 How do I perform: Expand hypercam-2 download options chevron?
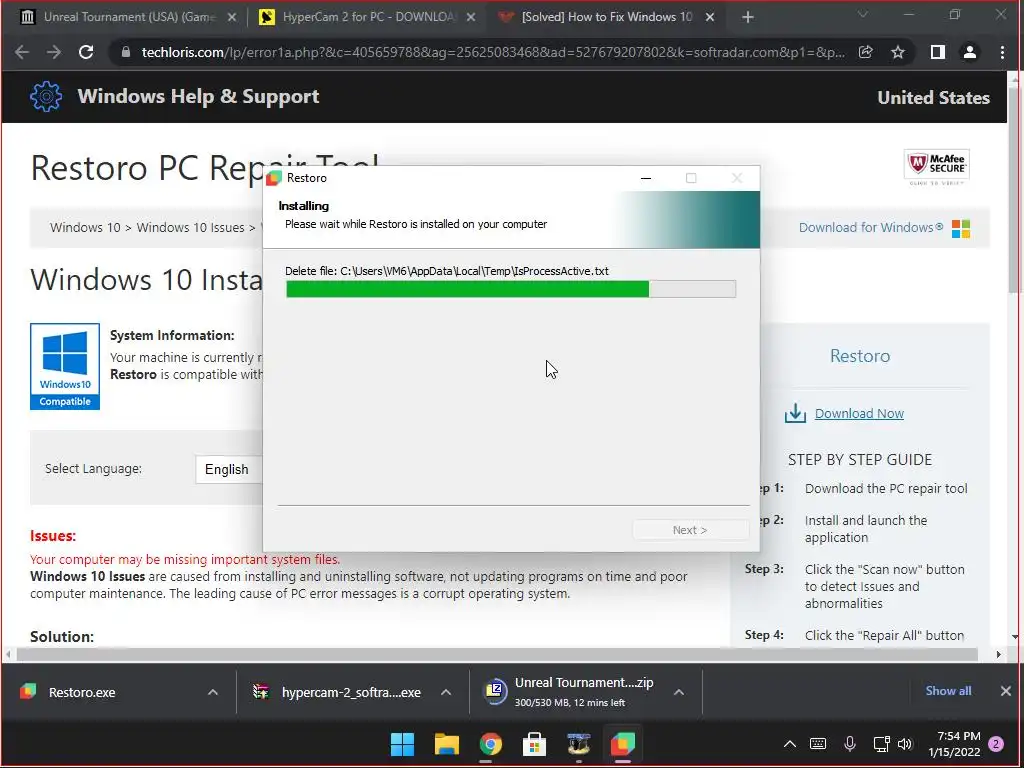pyautogui.click(x=446, y=692)
